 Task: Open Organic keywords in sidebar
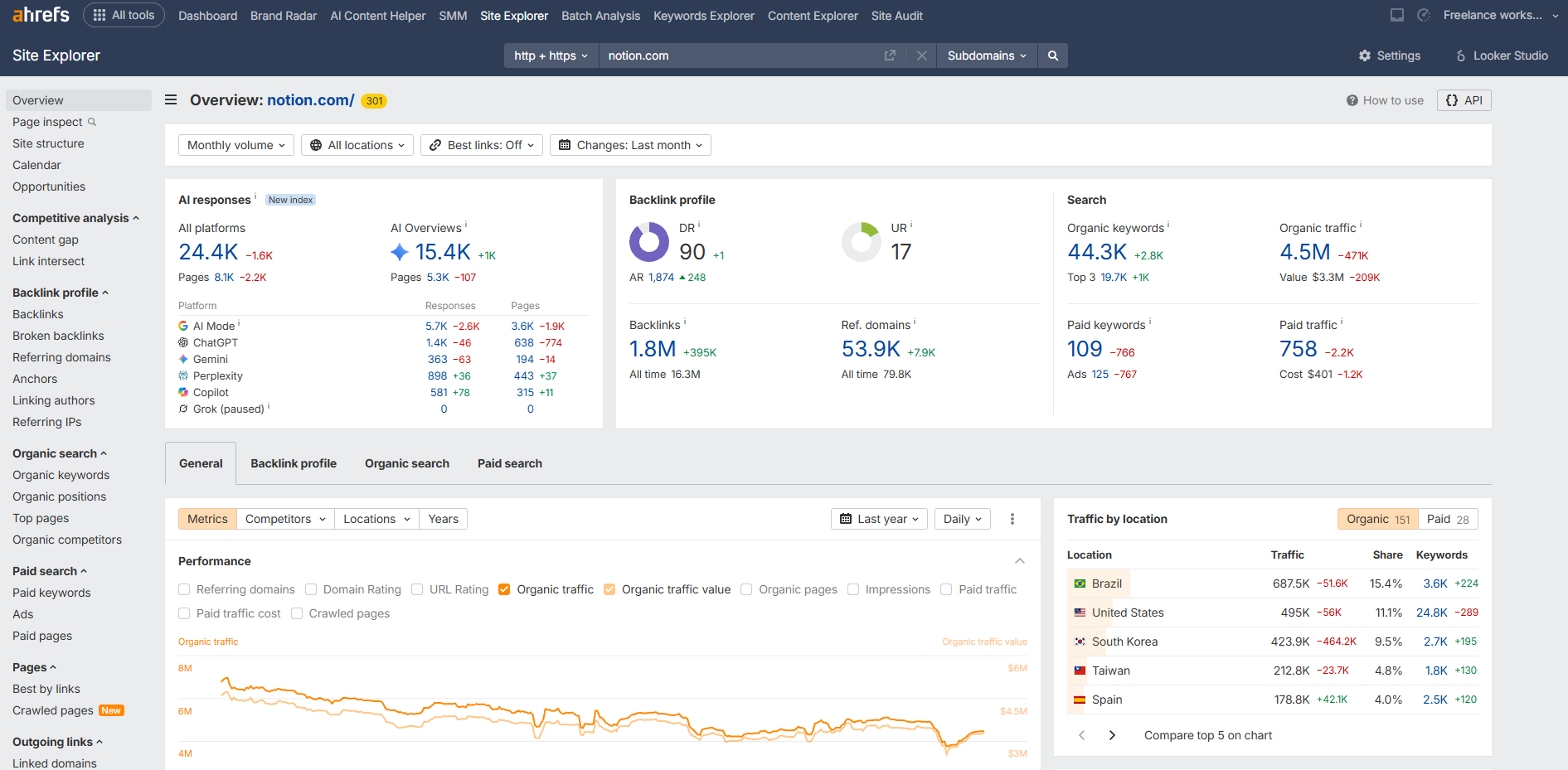(x=61, y=475)
